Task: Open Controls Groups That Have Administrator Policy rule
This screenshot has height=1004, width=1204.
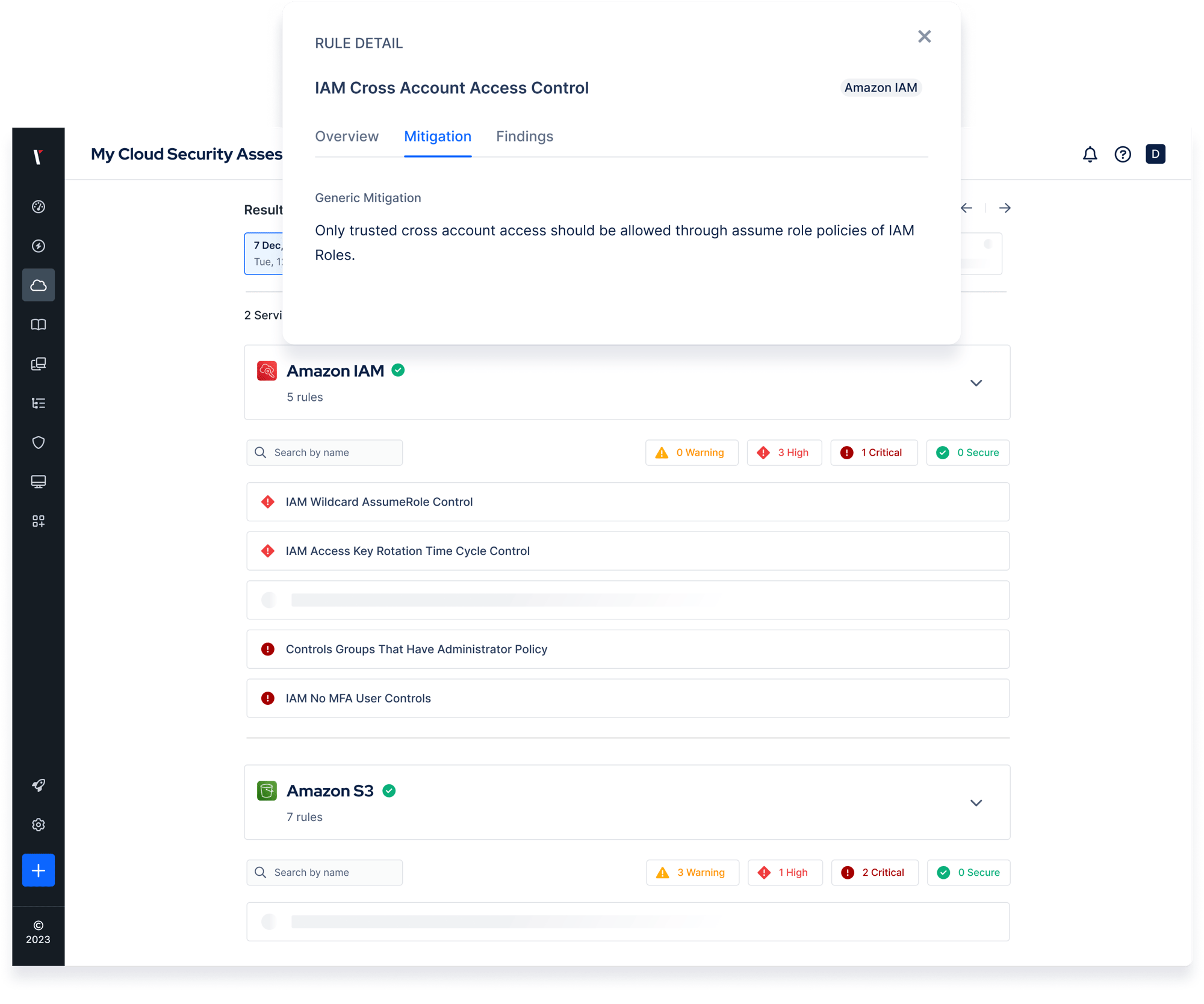Action: tap(628, 649)
